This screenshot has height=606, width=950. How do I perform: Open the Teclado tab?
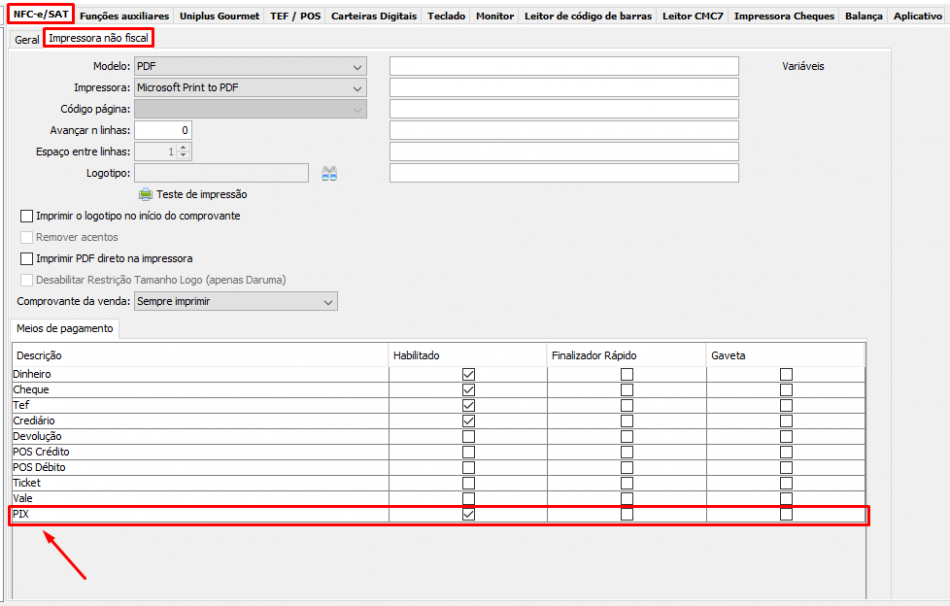pos(446,16)
